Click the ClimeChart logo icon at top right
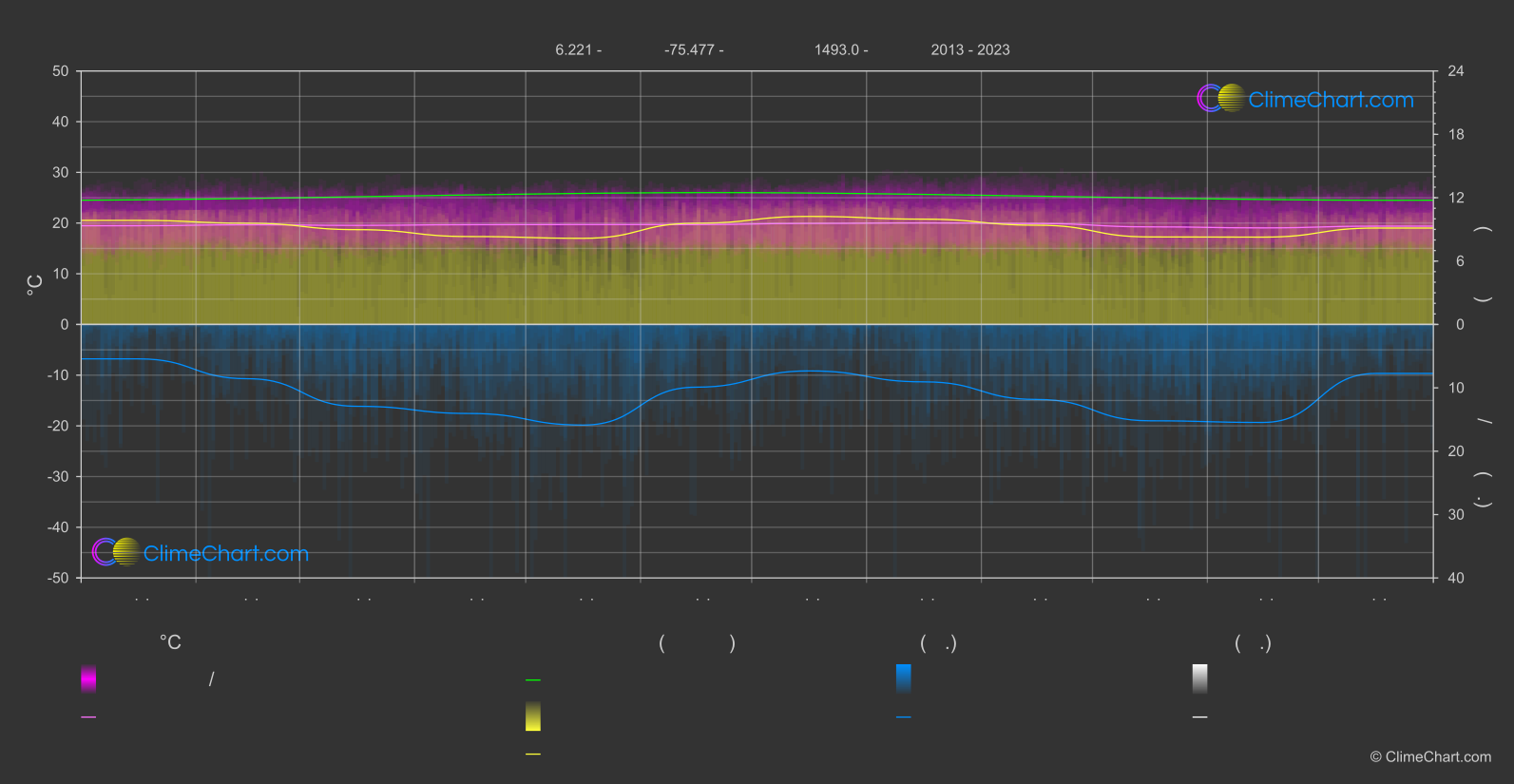1514x784 pixels. 1220,98
